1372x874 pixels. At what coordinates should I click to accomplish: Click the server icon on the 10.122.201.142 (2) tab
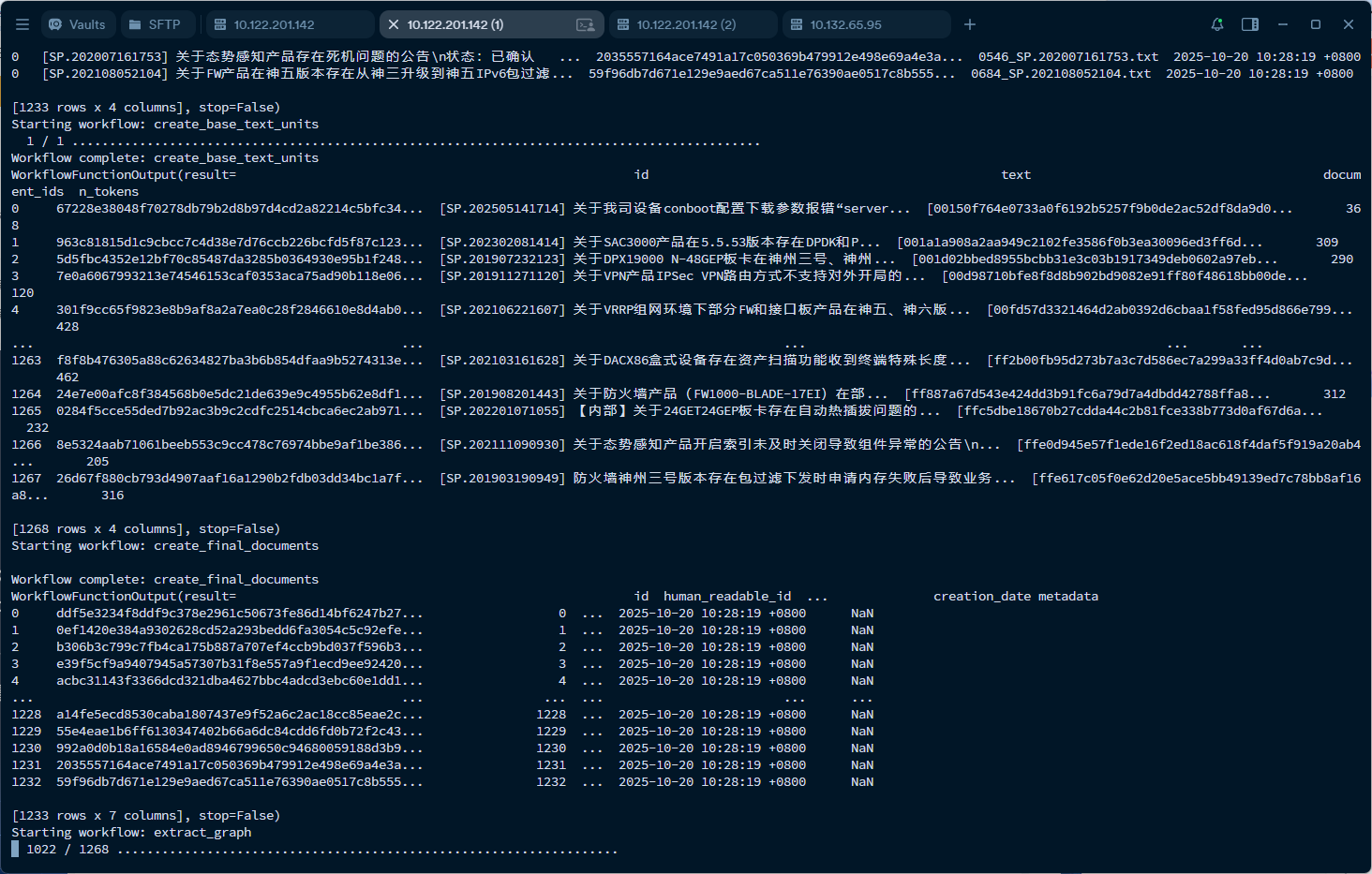click(622, 25)
